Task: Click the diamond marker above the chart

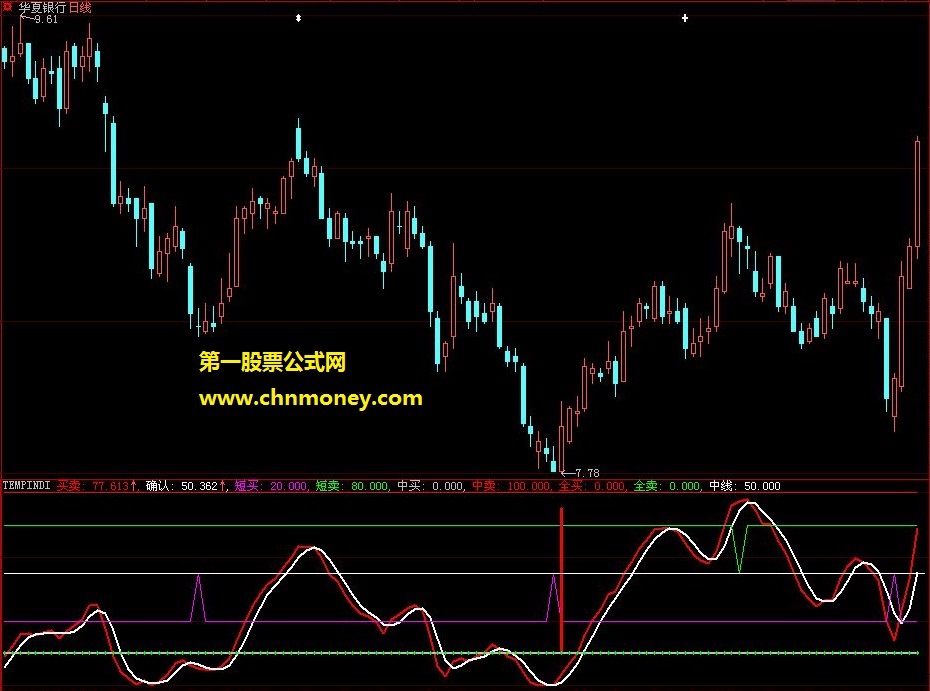Action: pyautogui.click(x=298, y=18)
